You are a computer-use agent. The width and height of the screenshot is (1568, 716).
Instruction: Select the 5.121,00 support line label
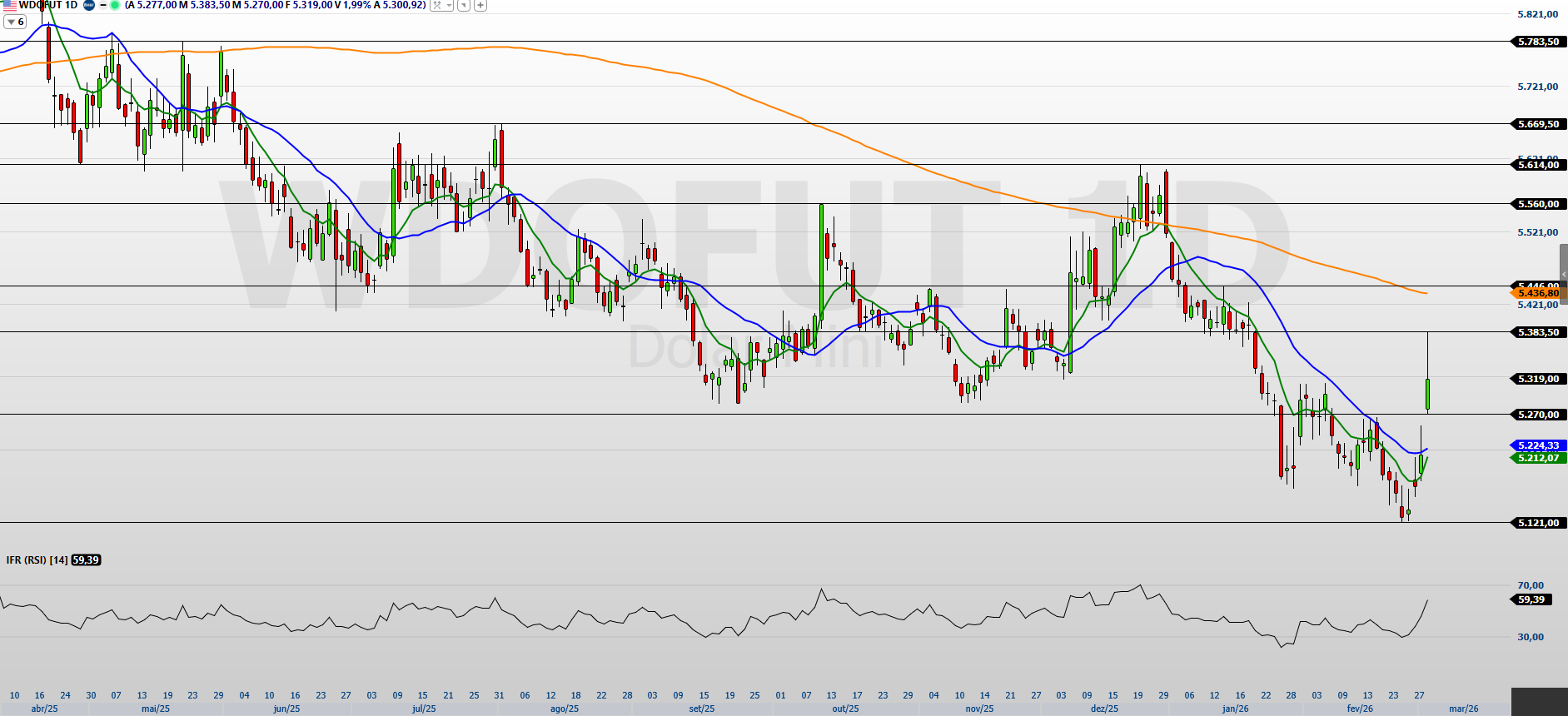click(x=1537, y=523)
